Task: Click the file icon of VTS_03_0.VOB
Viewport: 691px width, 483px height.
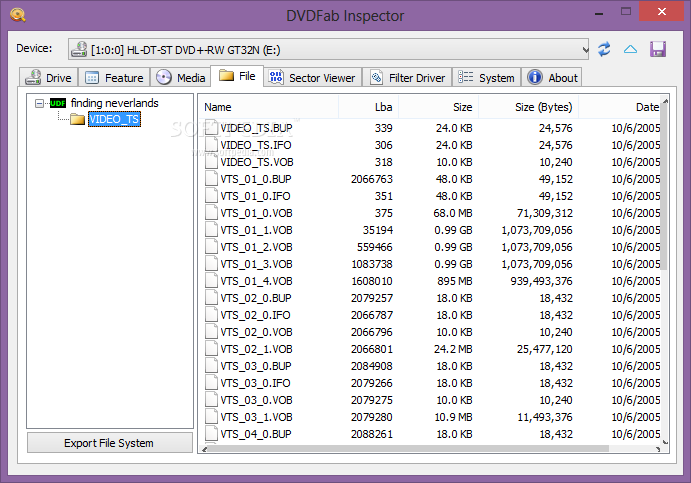Action: [x=212, y=400]
